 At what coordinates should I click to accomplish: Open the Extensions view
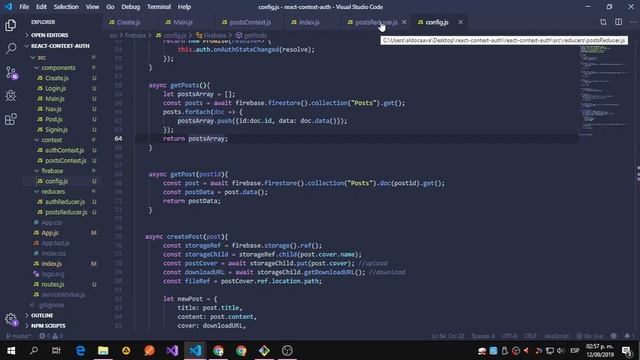[11, 119]
